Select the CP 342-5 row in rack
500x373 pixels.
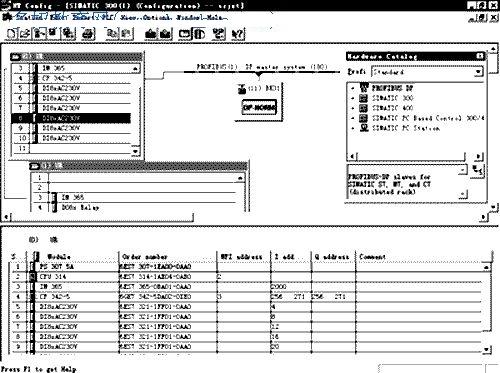[x=71, y=78]
